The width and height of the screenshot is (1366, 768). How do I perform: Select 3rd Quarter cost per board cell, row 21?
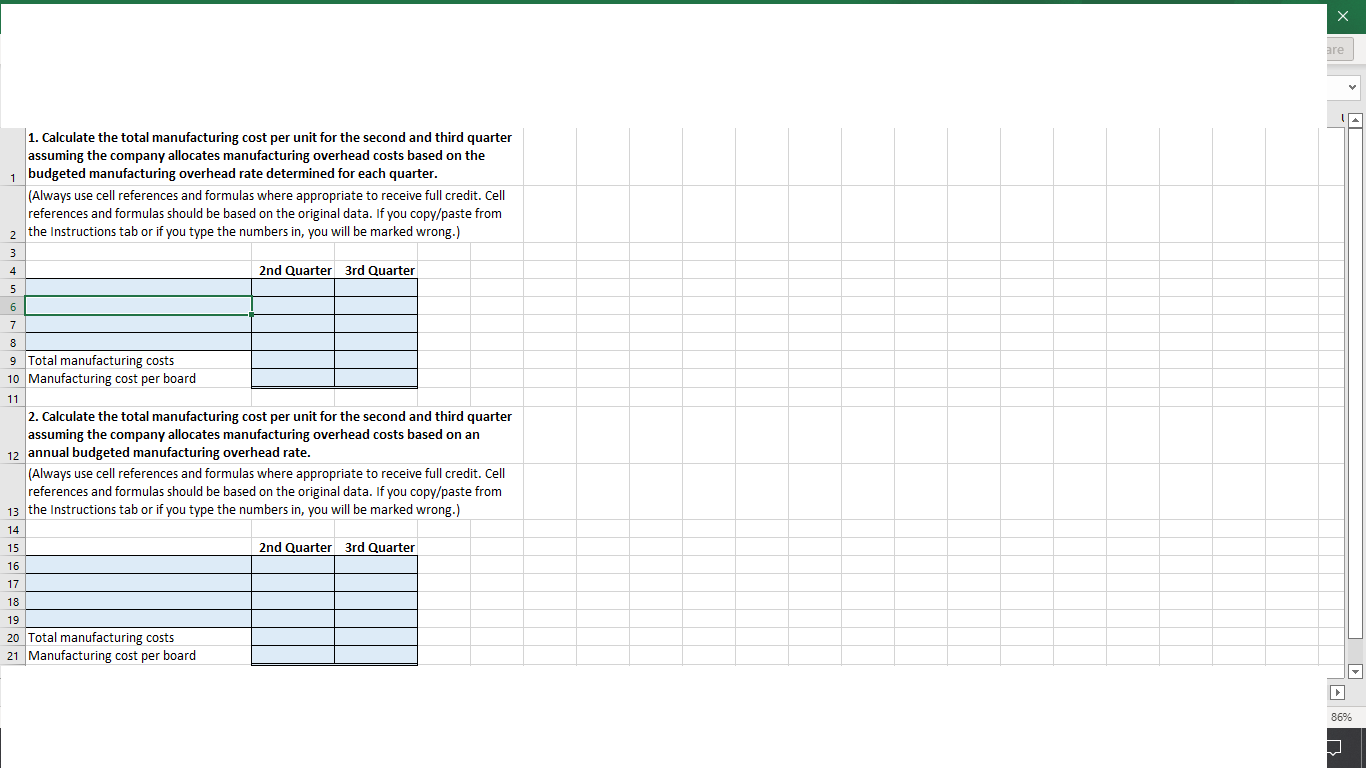(x=376, y=655)
